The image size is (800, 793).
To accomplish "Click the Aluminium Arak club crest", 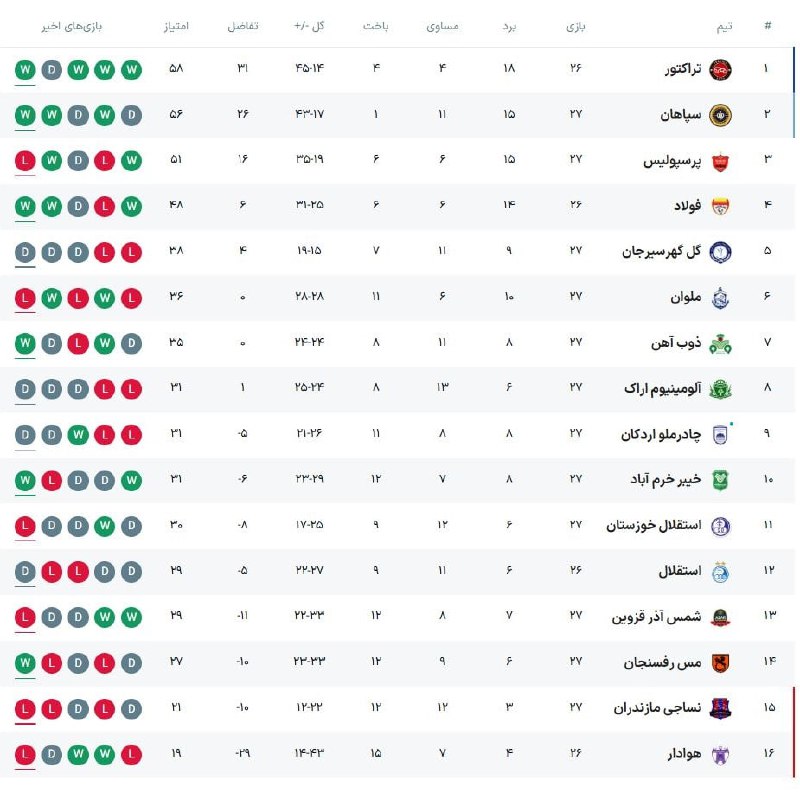I will click(x=720, y=389).
